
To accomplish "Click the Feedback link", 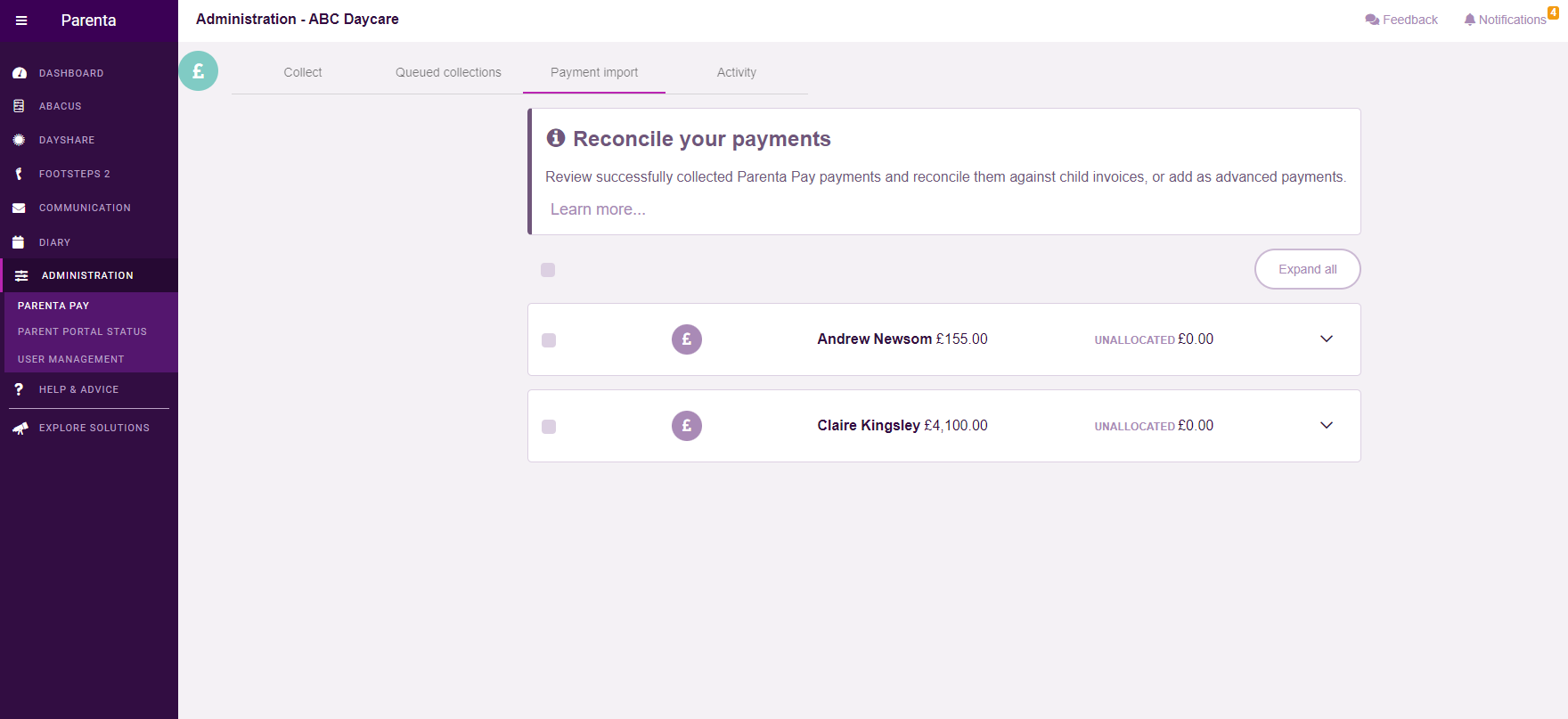I will tap(1401, 20).
